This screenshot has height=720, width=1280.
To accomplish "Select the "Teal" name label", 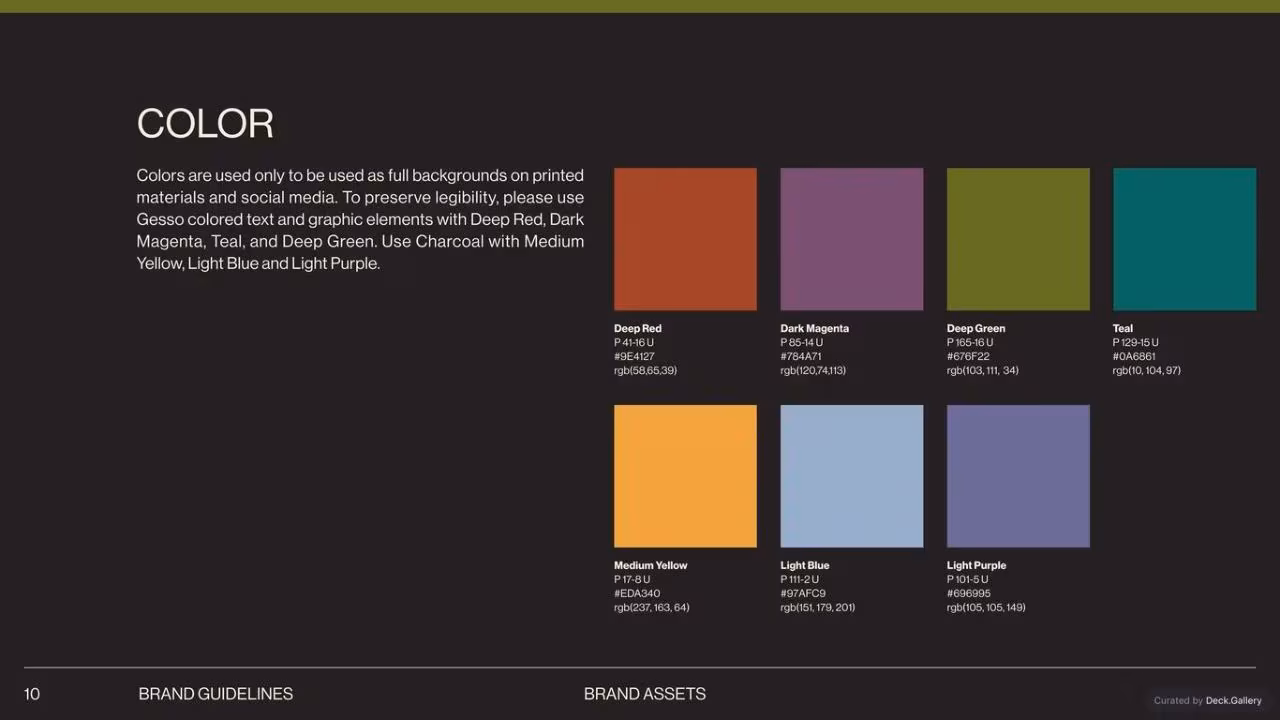I will [1123, 328].
